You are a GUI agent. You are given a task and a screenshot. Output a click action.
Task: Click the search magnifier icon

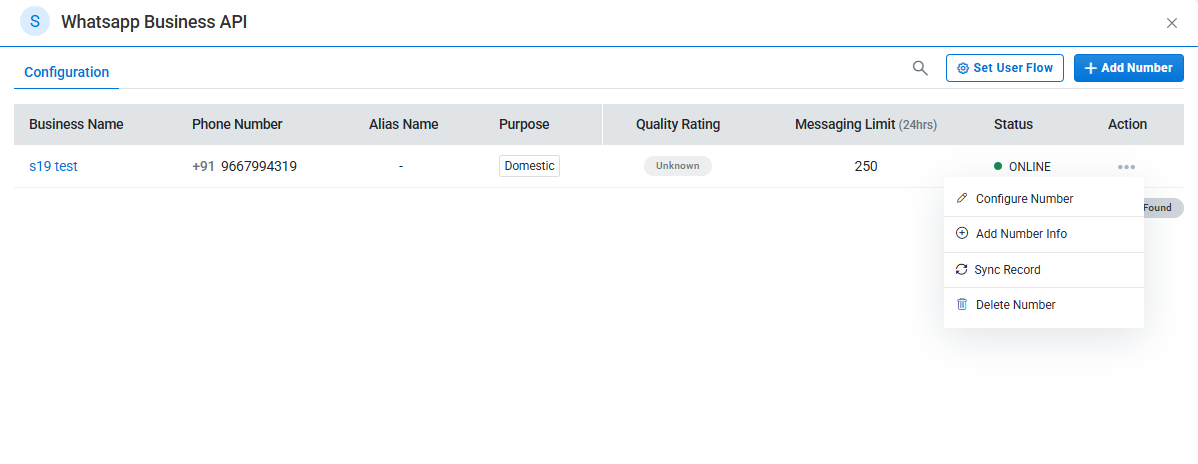click(x=920, y=68)
